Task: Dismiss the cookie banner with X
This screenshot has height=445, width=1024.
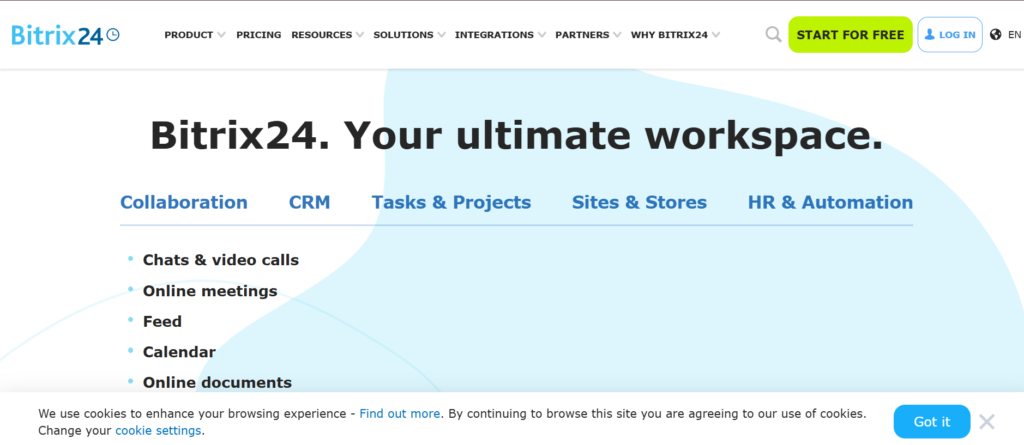Action: coord(986,421)
